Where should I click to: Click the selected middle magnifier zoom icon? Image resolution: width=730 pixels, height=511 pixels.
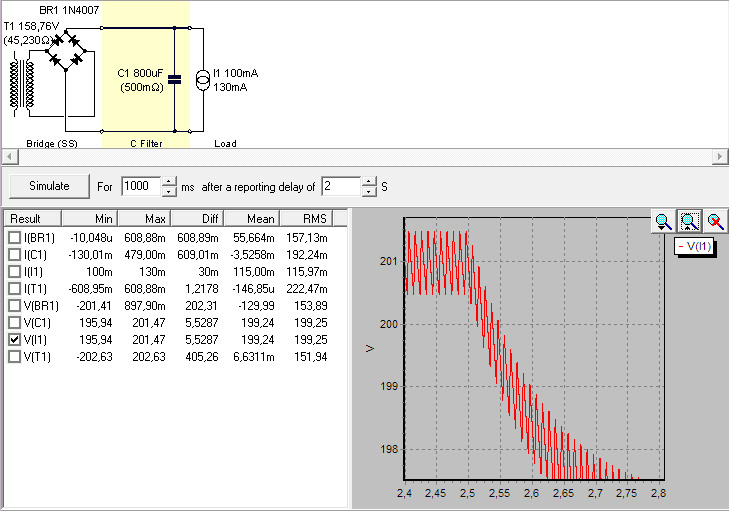[688, 222]
